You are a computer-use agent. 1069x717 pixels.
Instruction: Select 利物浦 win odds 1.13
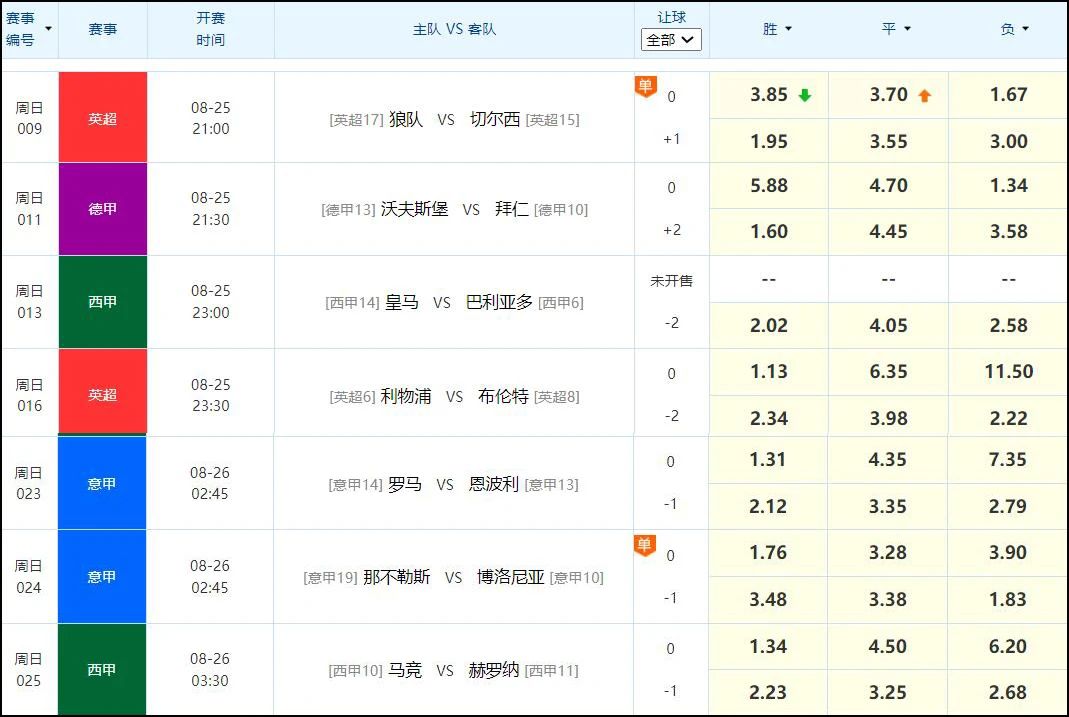(769, 371)
